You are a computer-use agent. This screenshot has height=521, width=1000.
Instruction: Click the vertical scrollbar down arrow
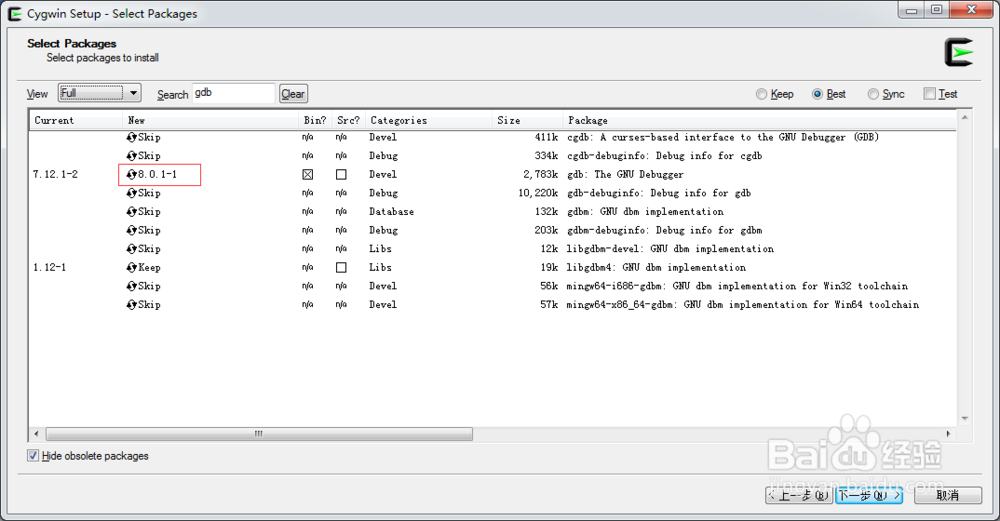(965, 418)
